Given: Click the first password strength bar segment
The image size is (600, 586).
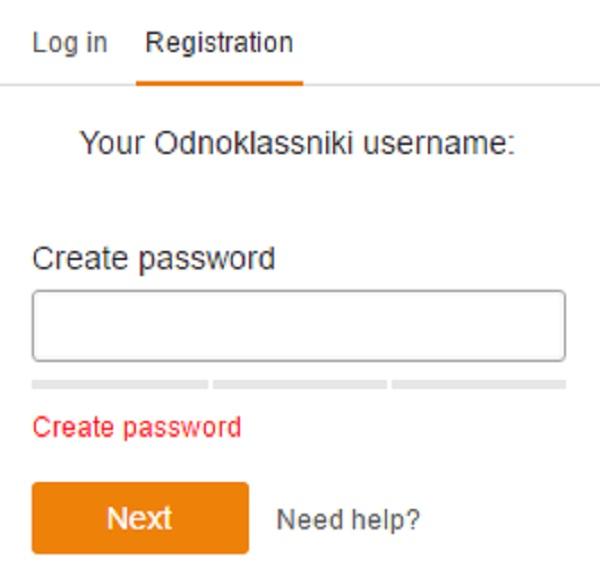Looking at the screenshot, I should [x=120, y=384].
